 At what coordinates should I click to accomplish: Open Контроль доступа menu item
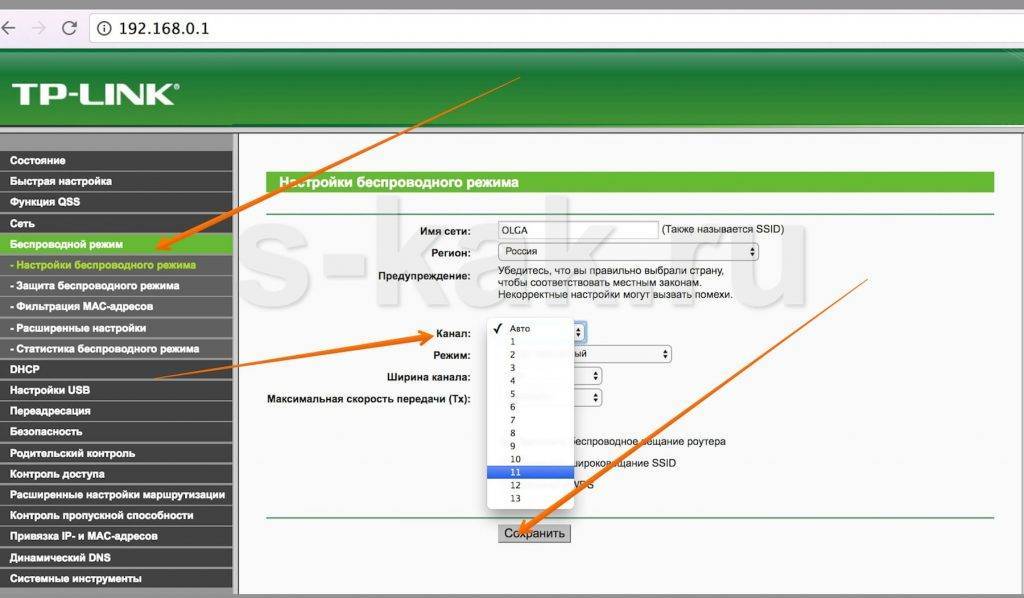(x=116, y=474)
